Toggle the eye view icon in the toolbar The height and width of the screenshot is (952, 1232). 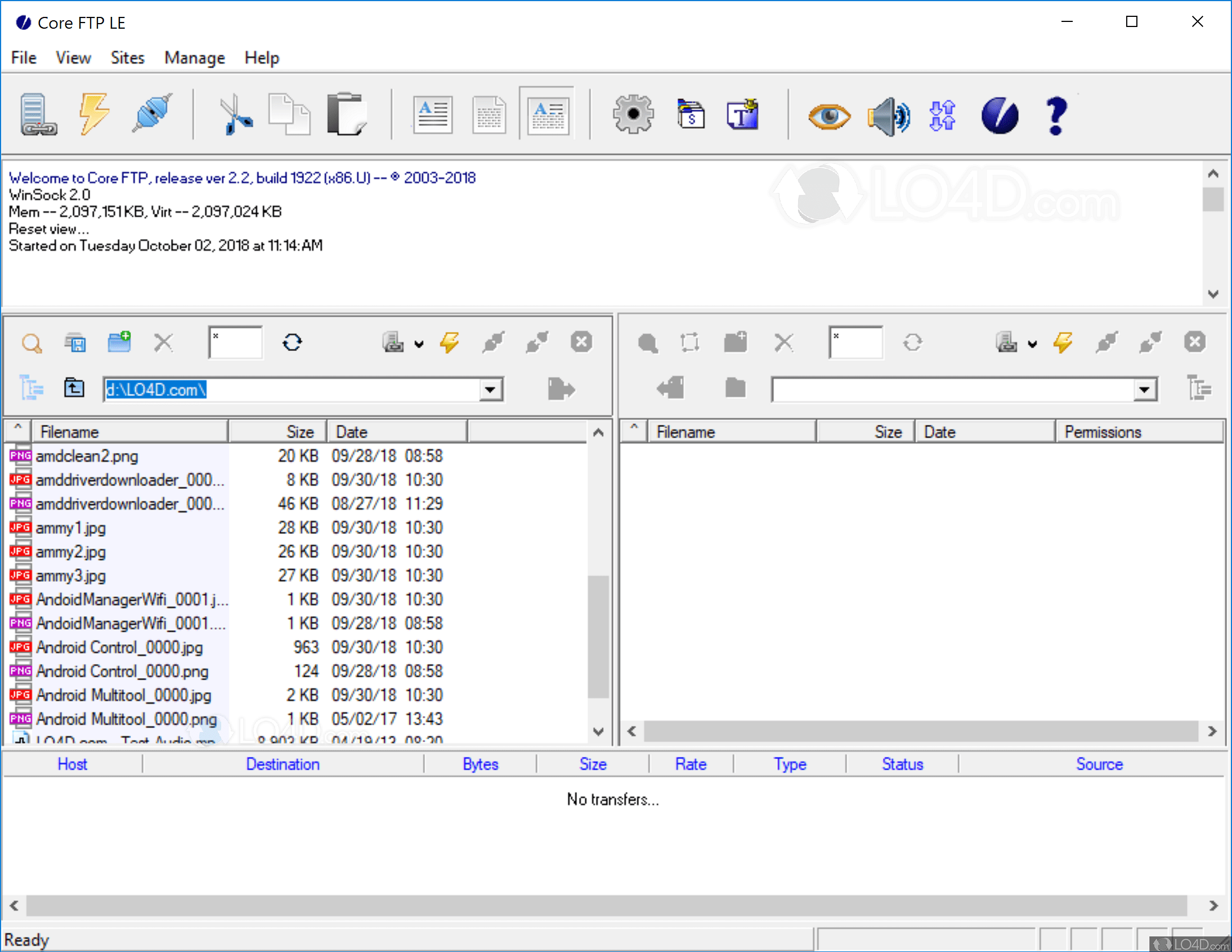coord(828,116)
